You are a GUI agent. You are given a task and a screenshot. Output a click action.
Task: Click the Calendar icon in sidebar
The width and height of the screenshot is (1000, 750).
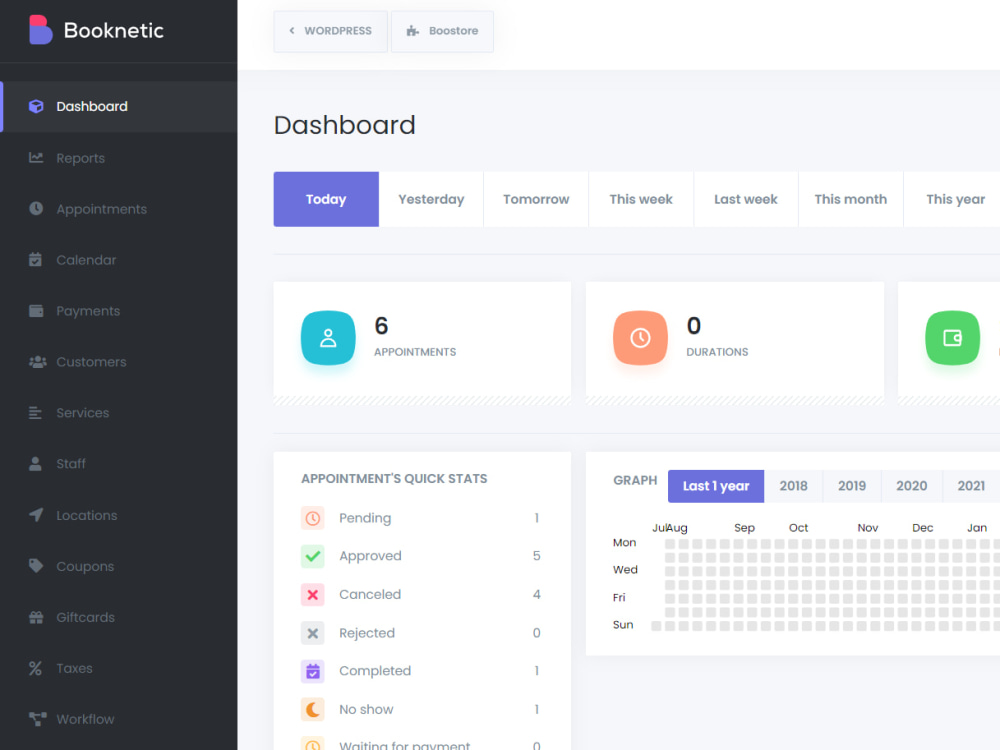pyautogui.click(x=36, y=260)
